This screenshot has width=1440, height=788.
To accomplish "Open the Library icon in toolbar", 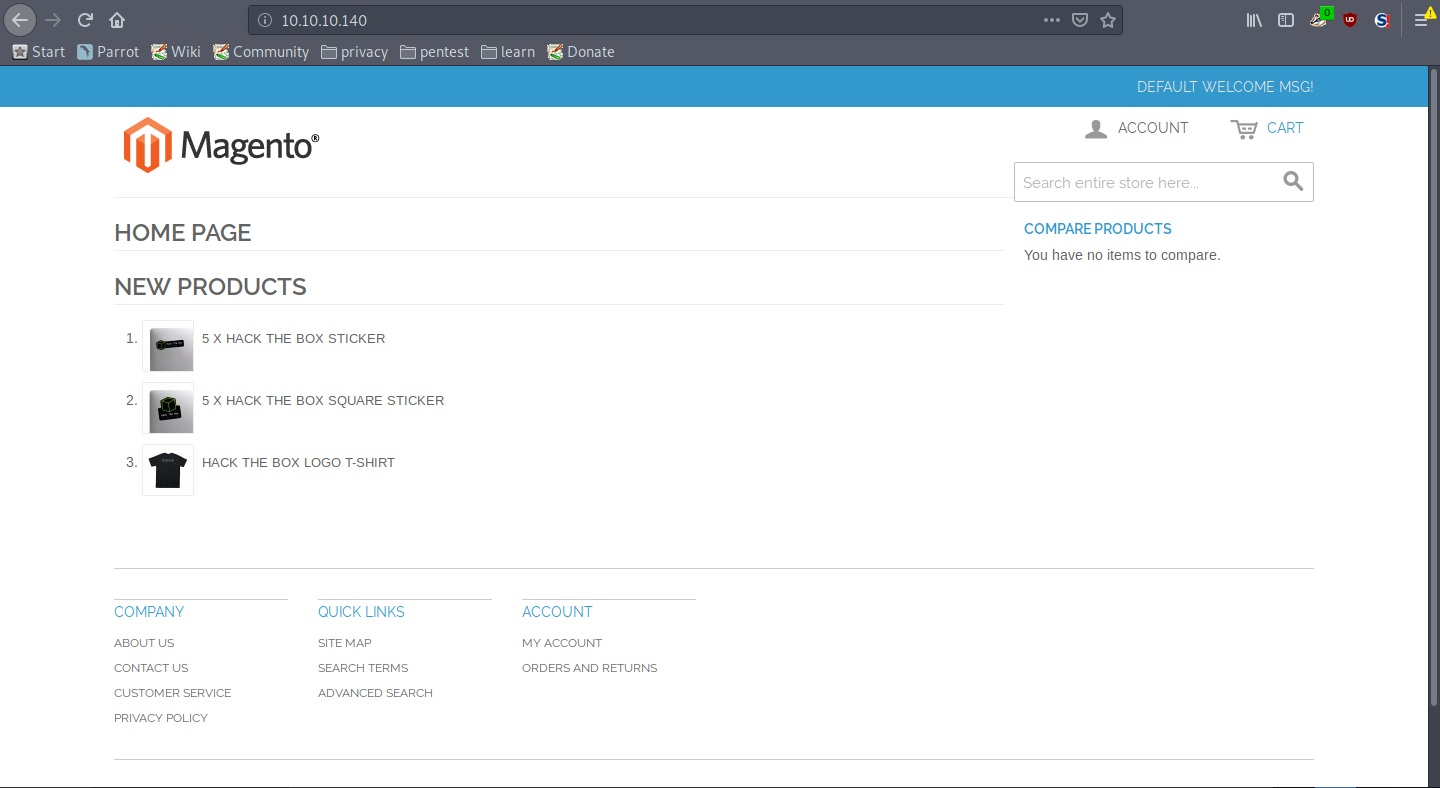I will 1254,20.
